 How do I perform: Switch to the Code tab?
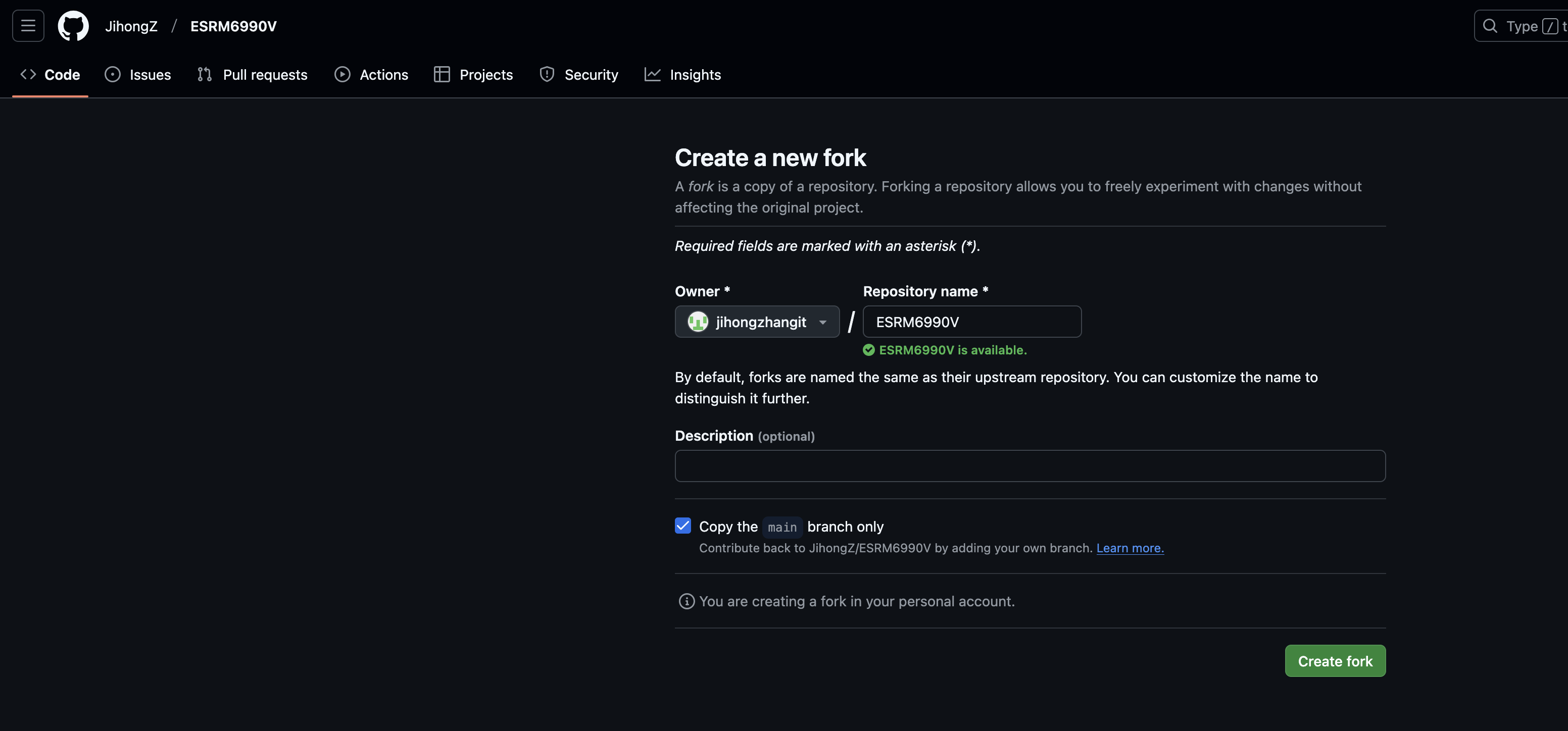(x=50, y=74)
